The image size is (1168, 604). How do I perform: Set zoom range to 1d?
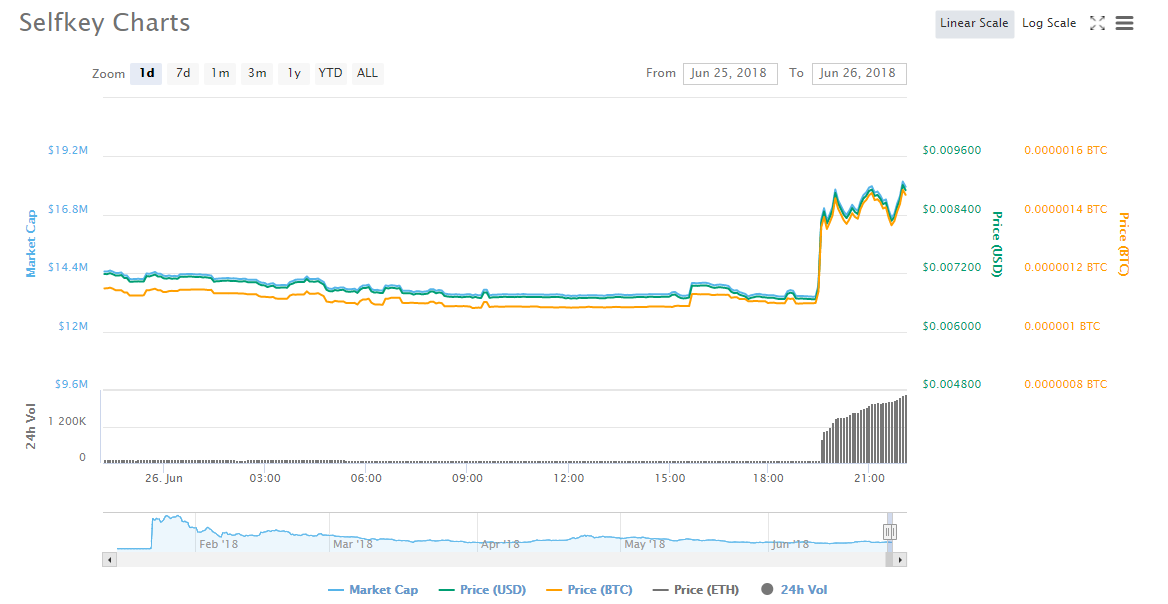(146, 73)
